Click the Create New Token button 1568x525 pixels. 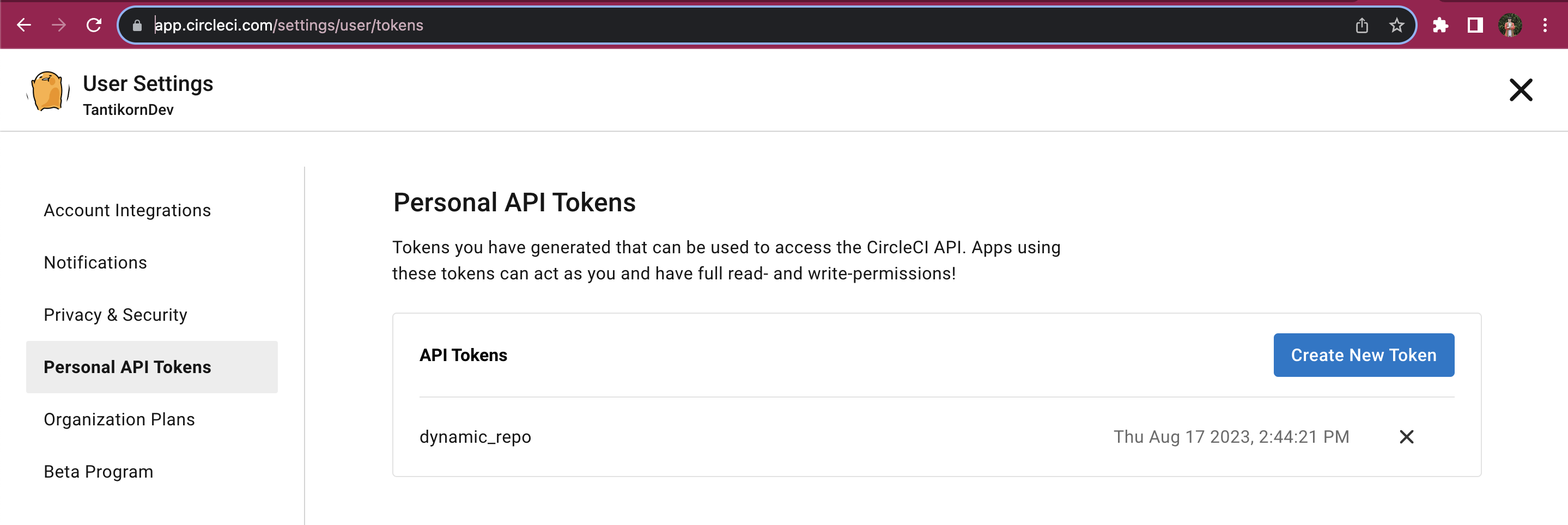tap(1364, 355)
